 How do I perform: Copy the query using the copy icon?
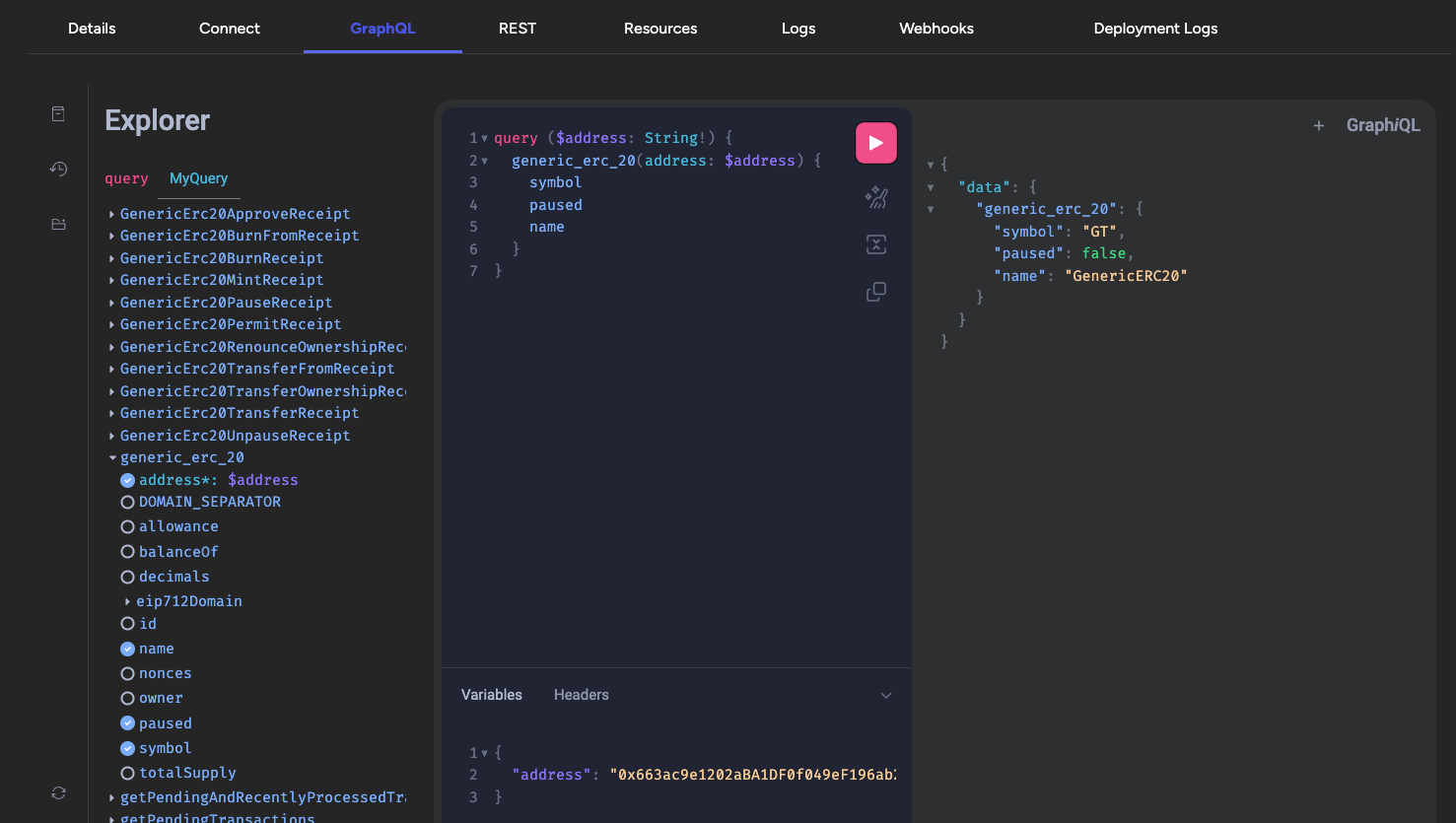pos(875,291)
